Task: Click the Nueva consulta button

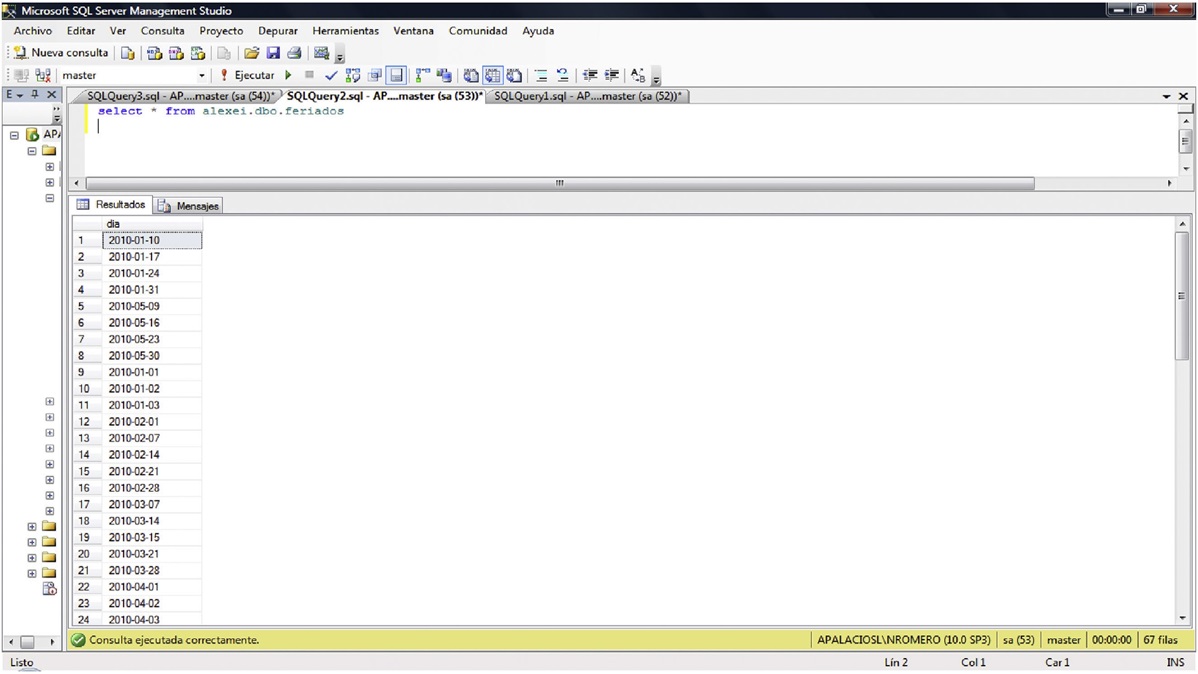Action: (x=61, y=53)
